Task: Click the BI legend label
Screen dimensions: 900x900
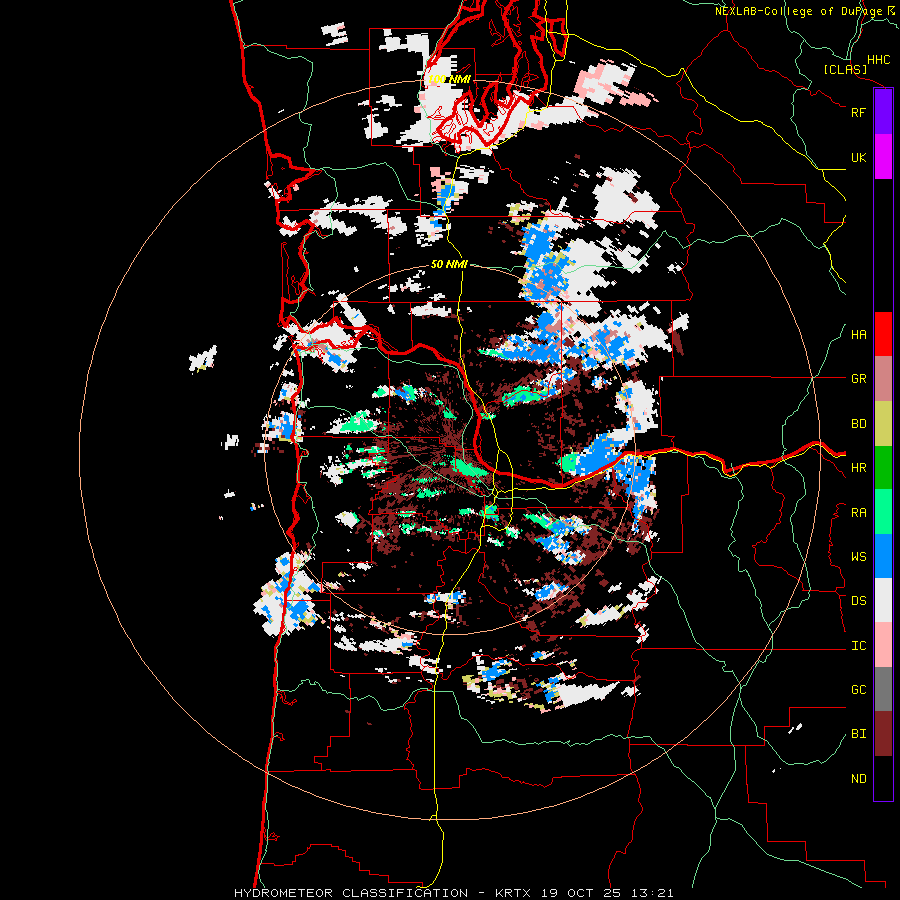Action: (859, 734)
